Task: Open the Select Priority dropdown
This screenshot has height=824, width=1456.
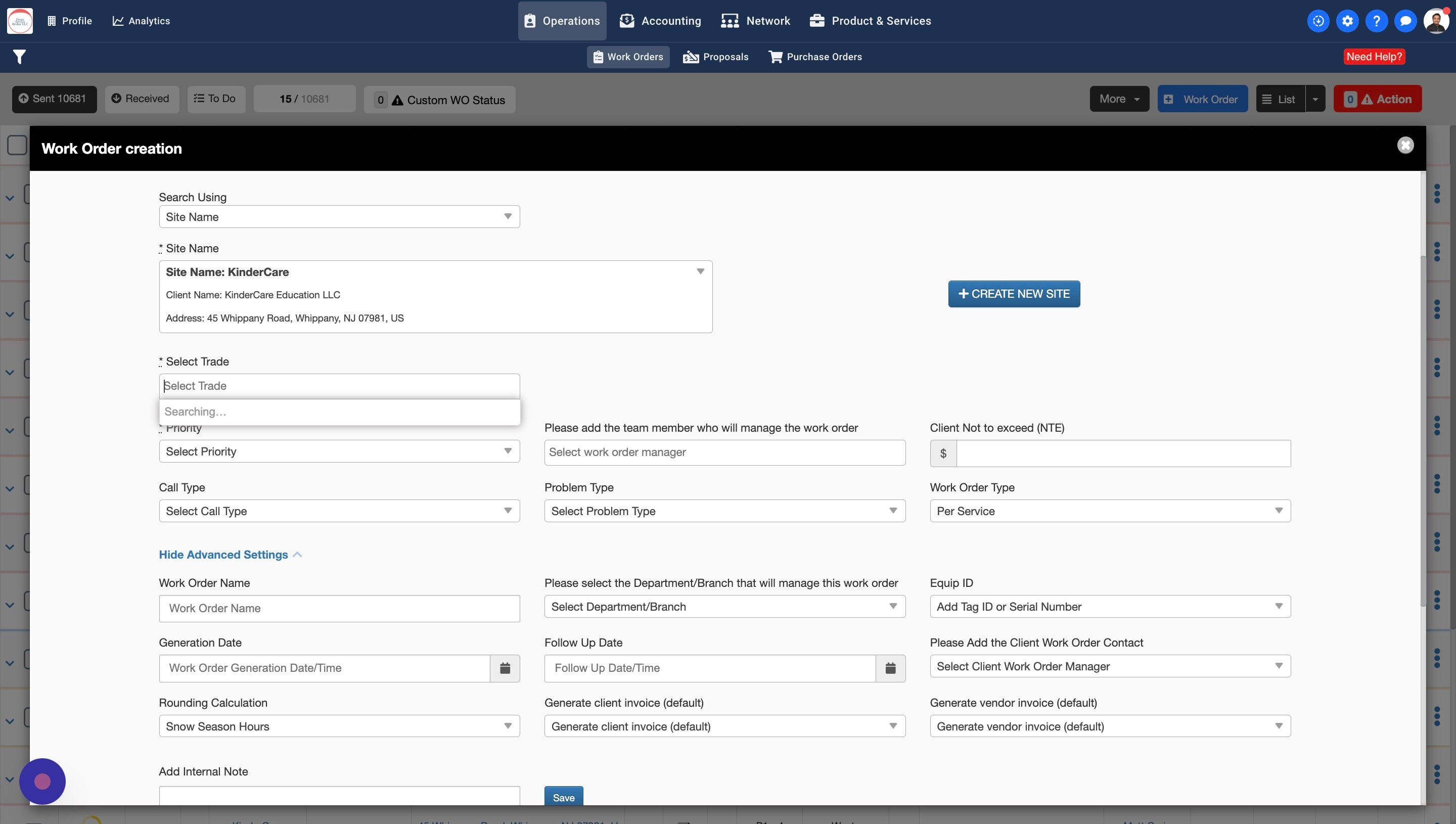Action: (339, 451)
